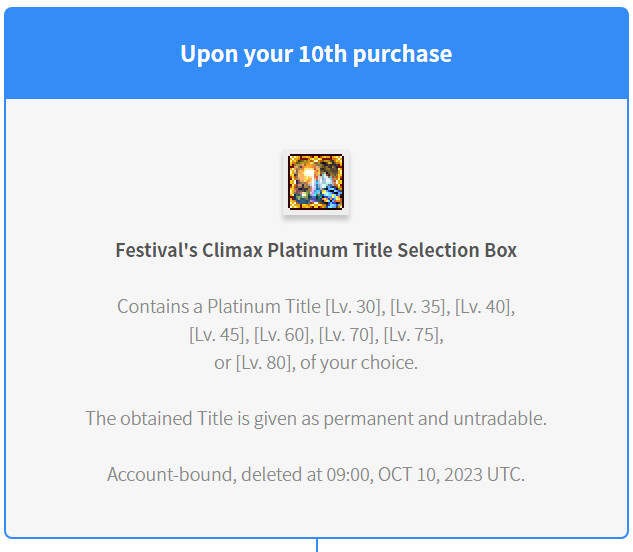This screenshot has height=552, width=633.
Task: Click the Platinum Title Selection Box item icon
Action: [316, 182]
